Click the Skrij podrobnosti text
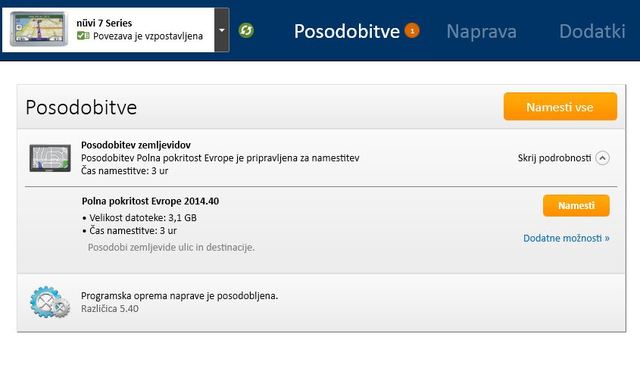The height and width of the screenshot is (390, 640). 554,158
